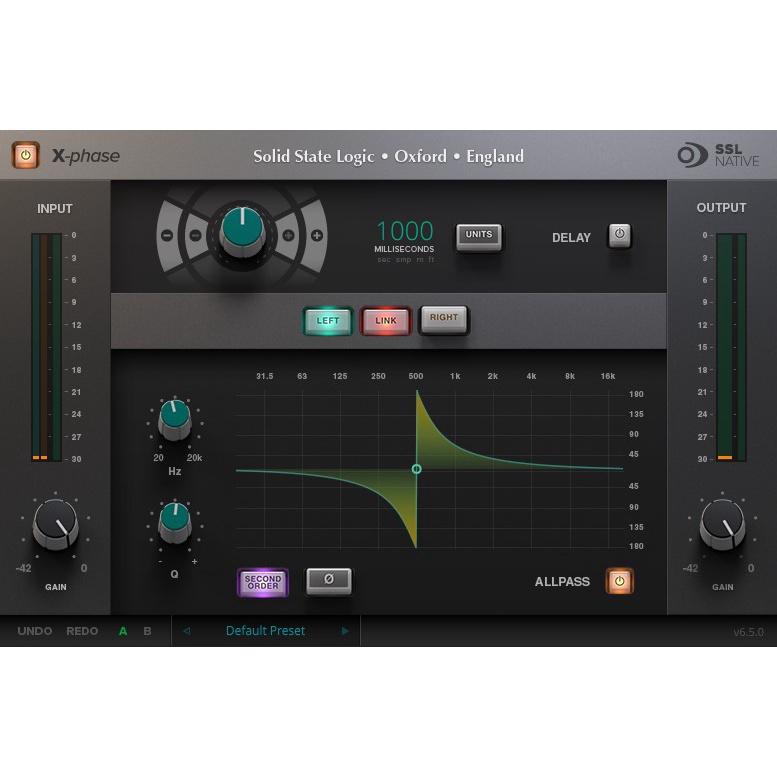This screenshot has height=777, width=777.
Task: Select previous preset with left arrow
Action: coord(186,631)
